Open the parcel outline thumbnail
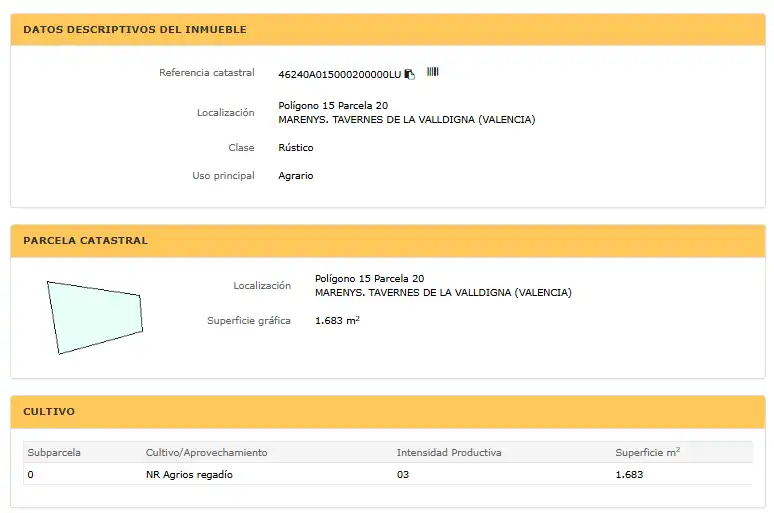This screenshot has height=513, width=774. pos(95,317)
